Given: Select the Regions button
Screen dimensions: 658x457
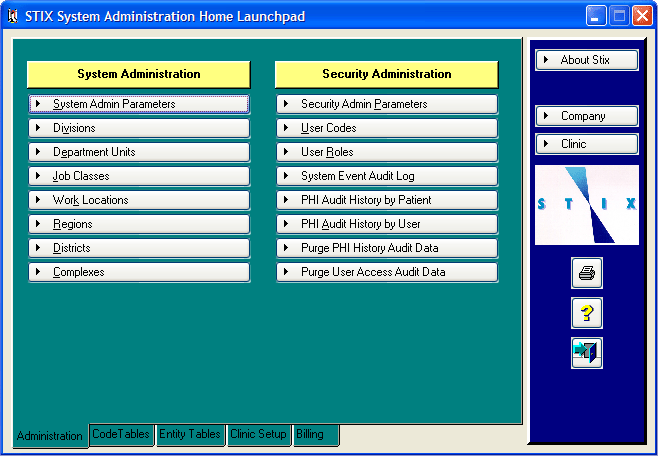Looking at the screenshot, I should tap(139, 224).
